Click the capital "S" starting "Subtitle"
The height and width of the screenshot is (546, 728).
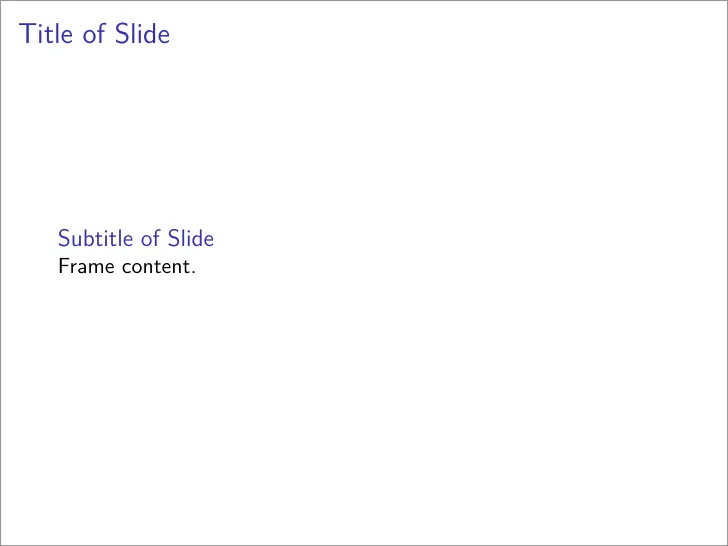click(64, 238)
